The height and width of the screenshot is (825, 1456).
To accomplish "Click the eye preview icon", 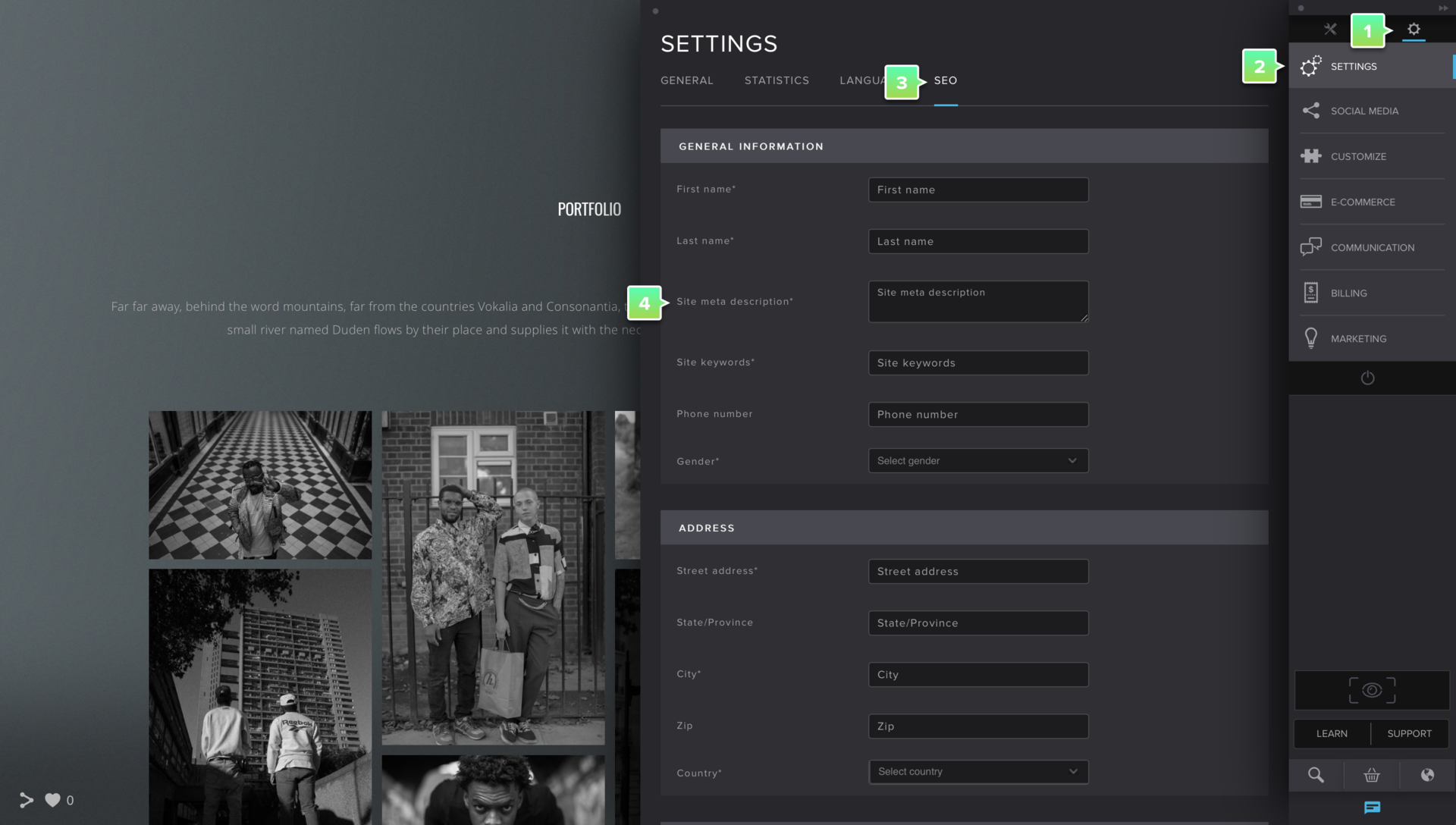I will pyautogui.click(x=1372, y=690).
